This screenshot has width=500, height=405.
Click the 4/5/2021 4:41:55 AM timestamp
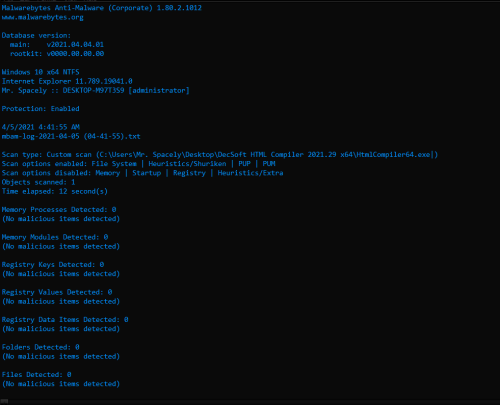click(41, 127)
